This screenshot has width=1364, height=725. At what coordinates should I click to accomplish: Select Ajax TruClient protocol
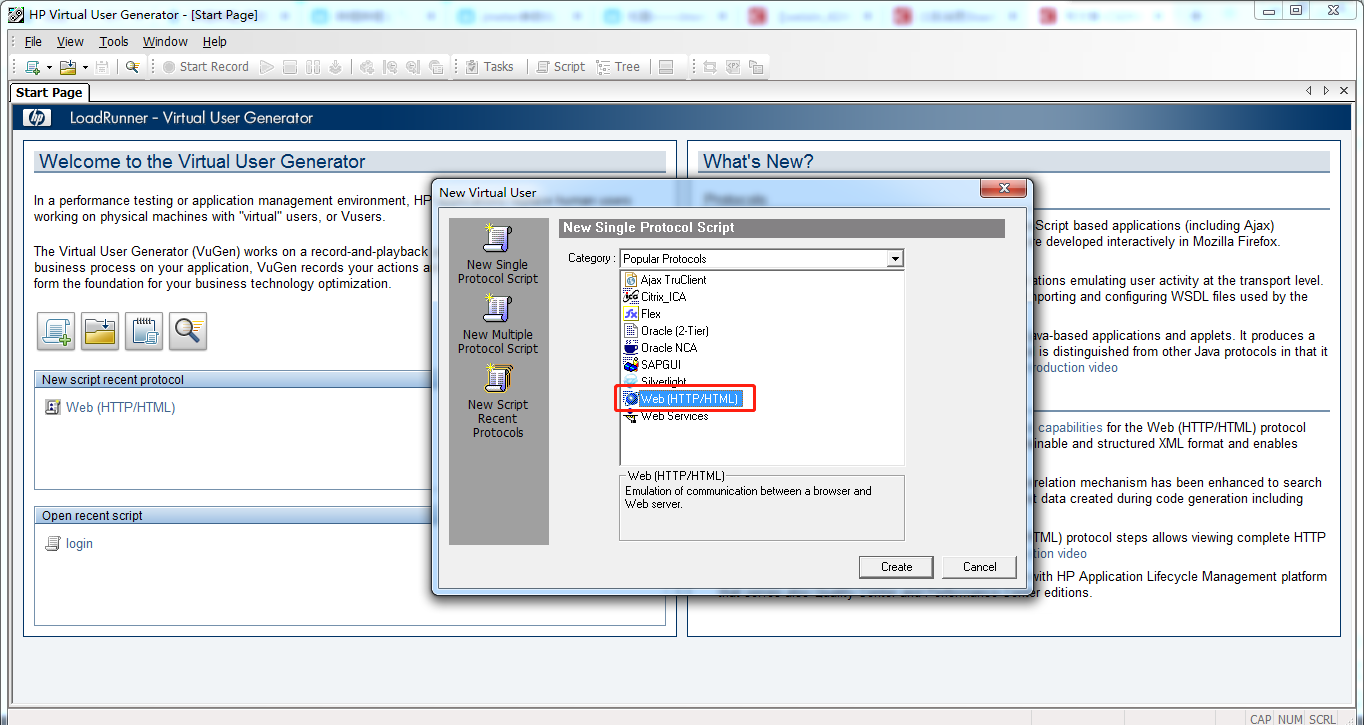coord(665,280)
